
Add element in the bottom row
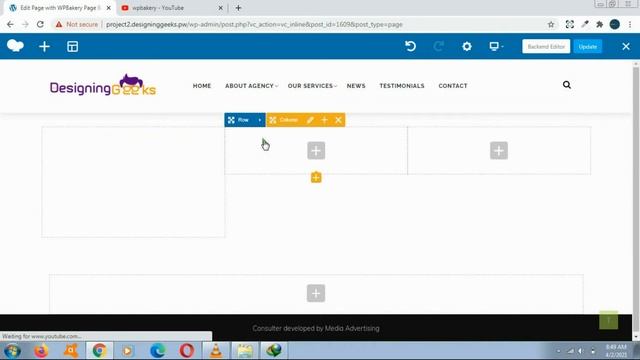pyautogui.click(x=316, y=293)
